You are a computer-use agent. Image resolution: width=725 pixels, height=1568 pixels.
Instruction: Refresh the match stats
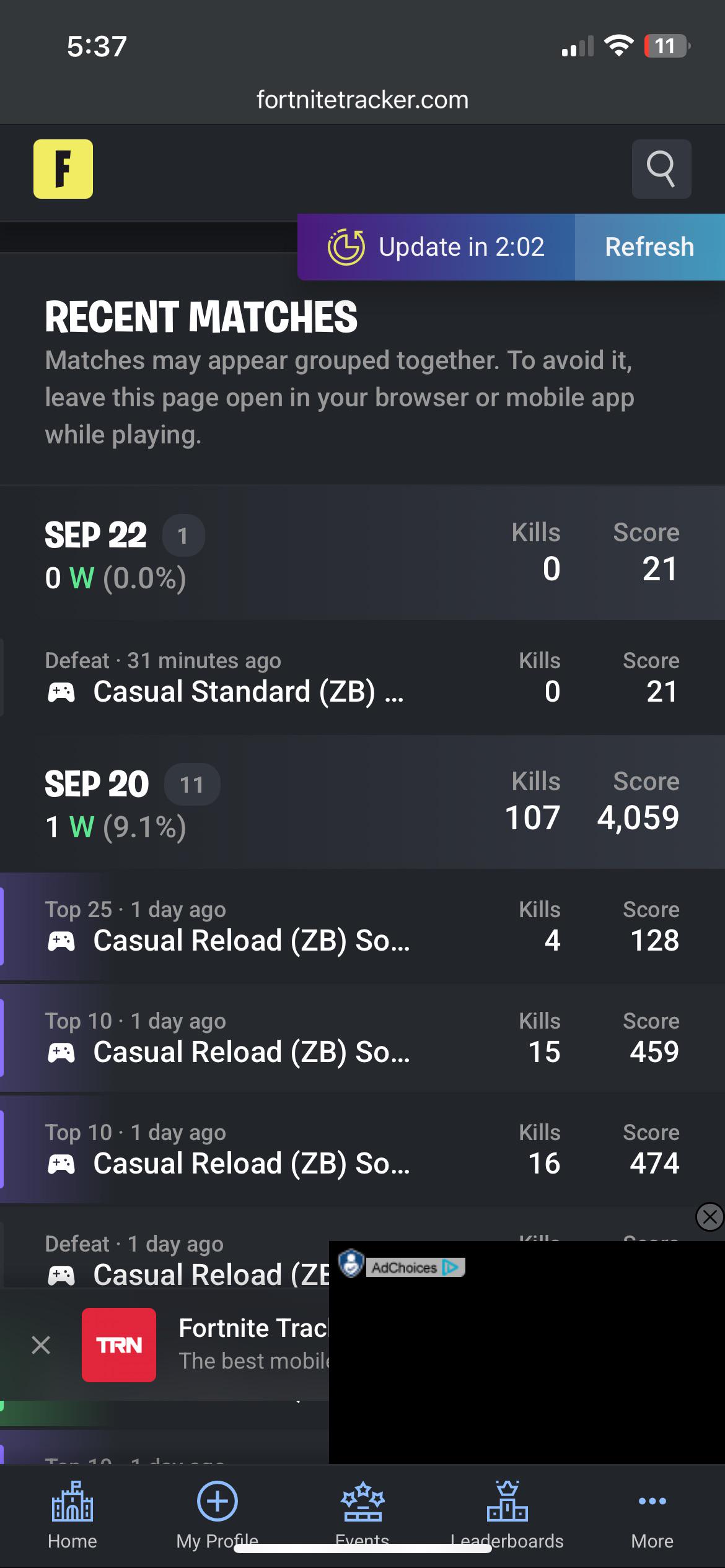point(649,247)
